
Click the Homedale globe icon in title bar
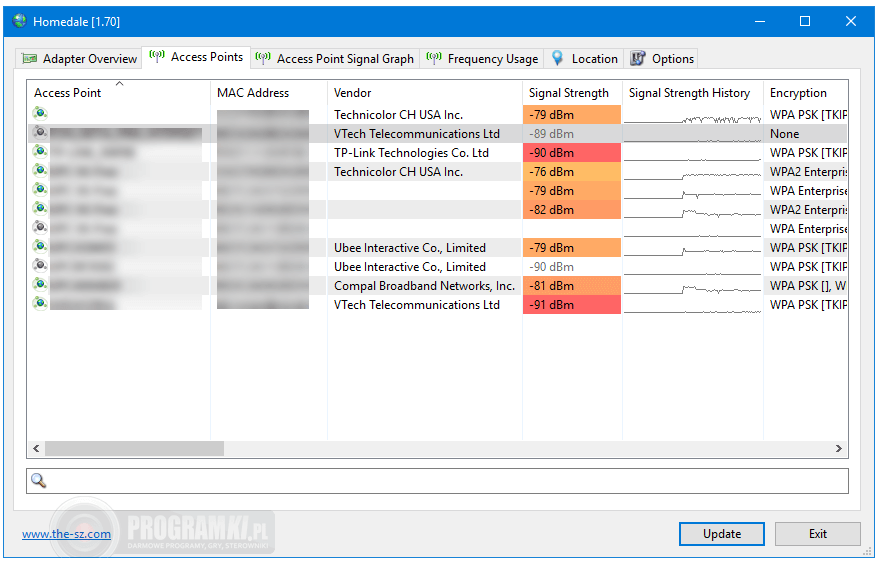(20, 21)
